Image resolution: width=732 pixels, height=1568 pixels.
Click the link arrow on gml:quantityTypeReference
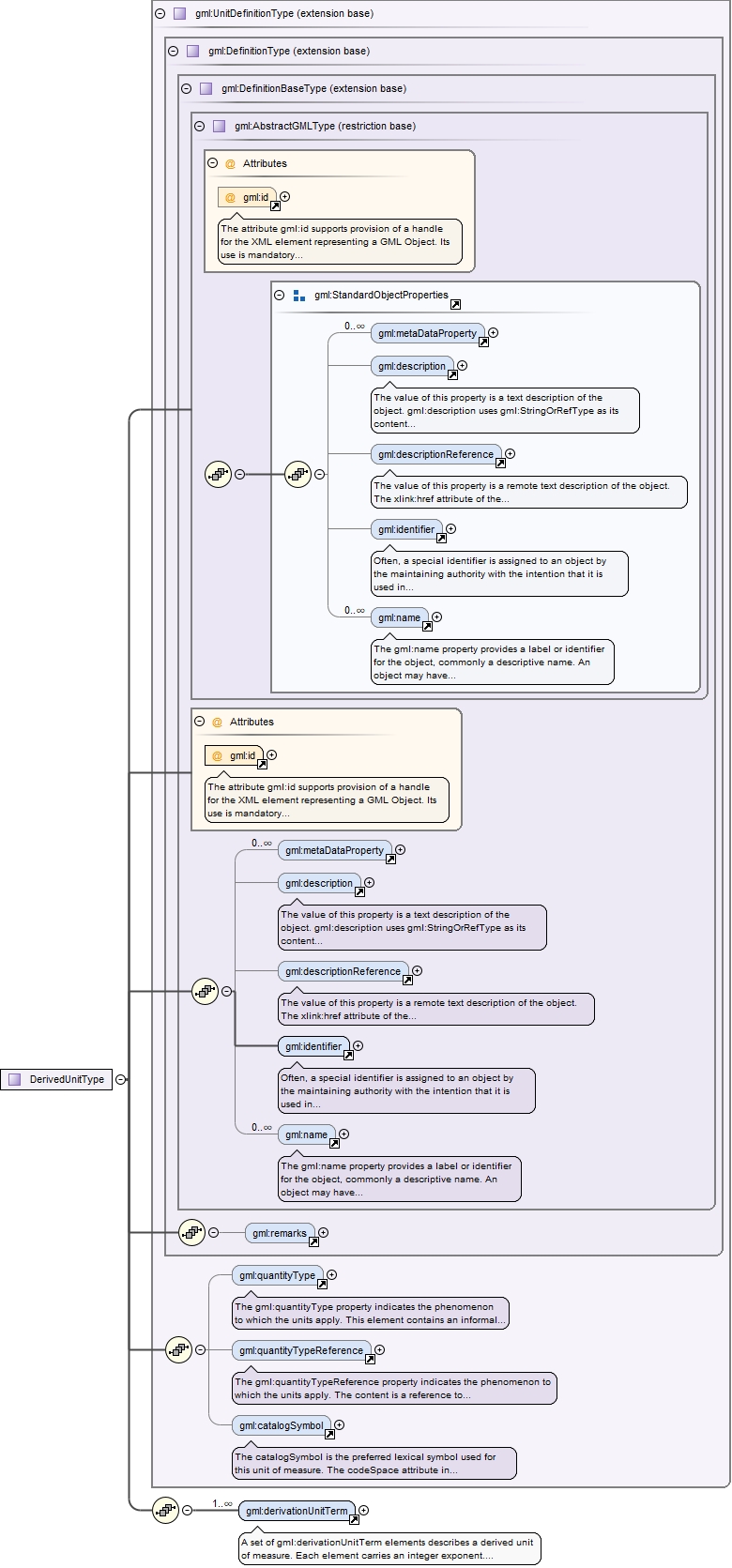coord(370,1359)
